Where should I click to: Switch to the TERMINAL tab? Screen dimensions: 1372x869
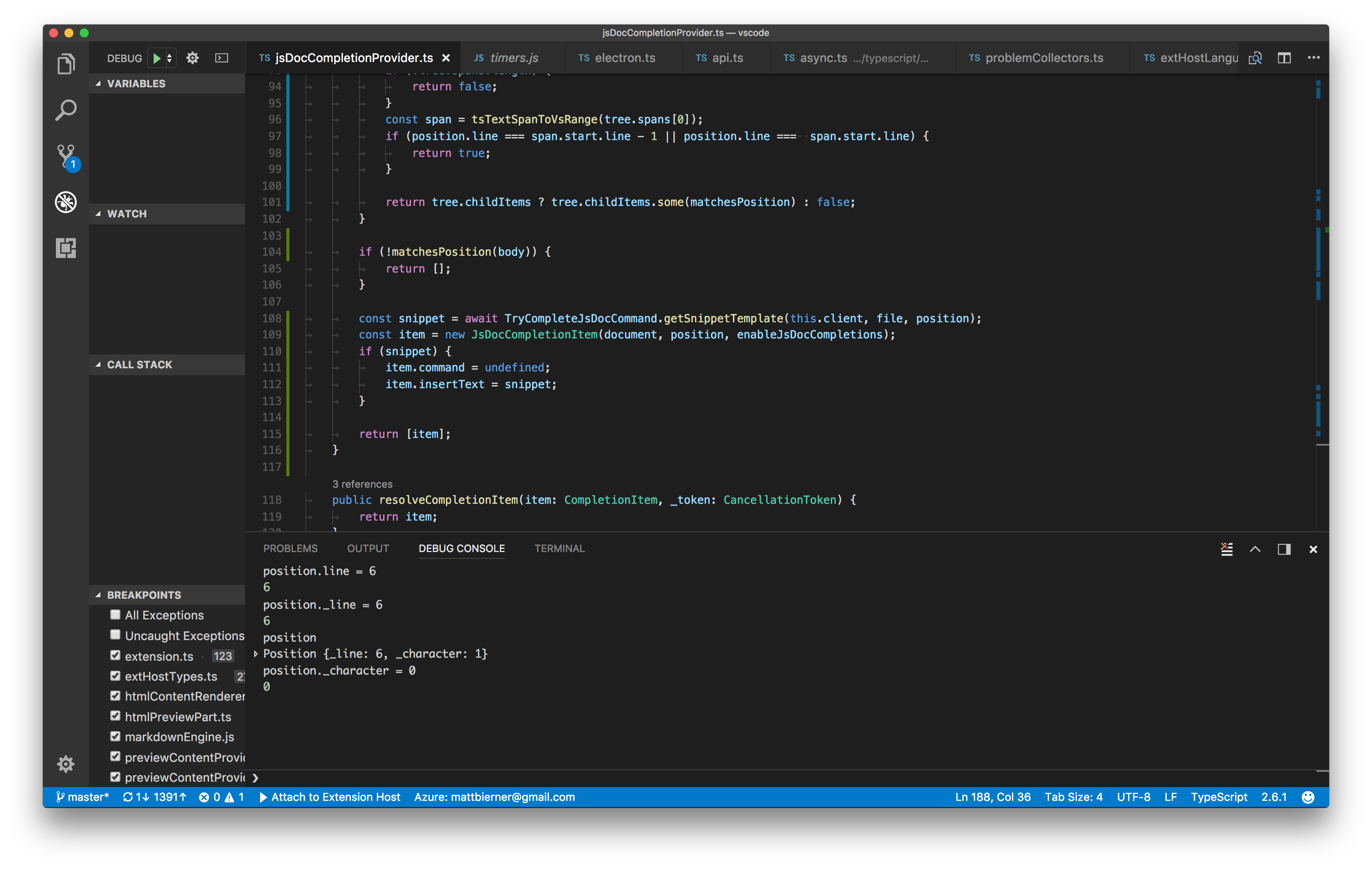tap(559, 548)
